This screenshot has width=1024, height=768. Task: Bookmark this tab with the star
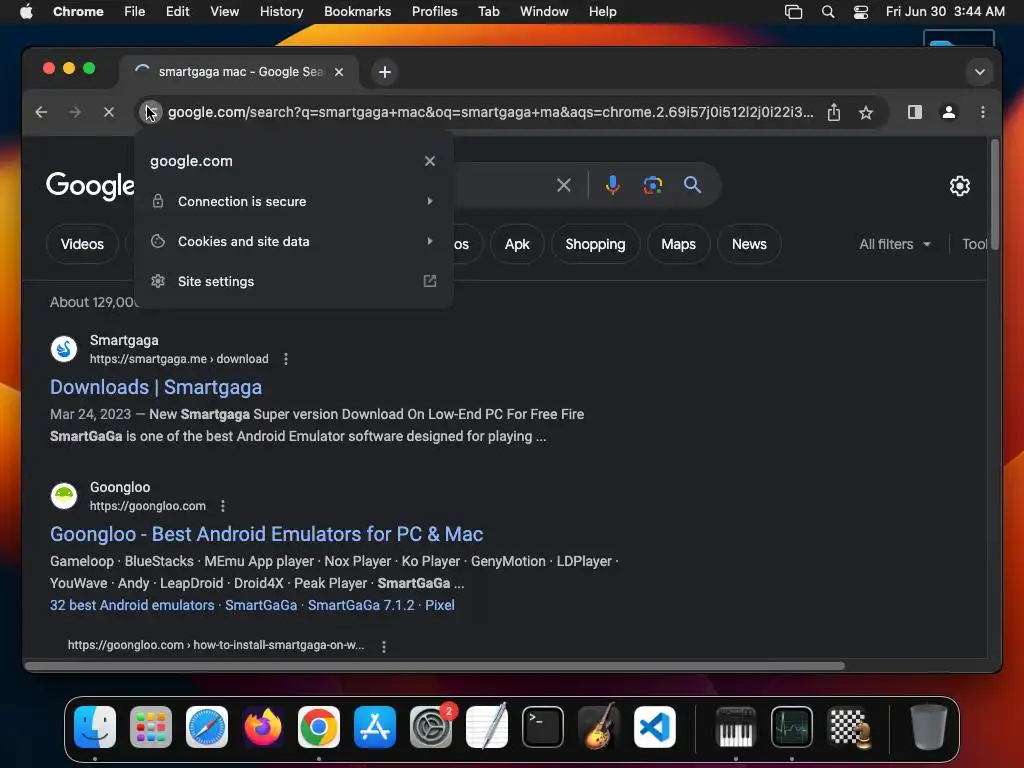click(866, 112)
